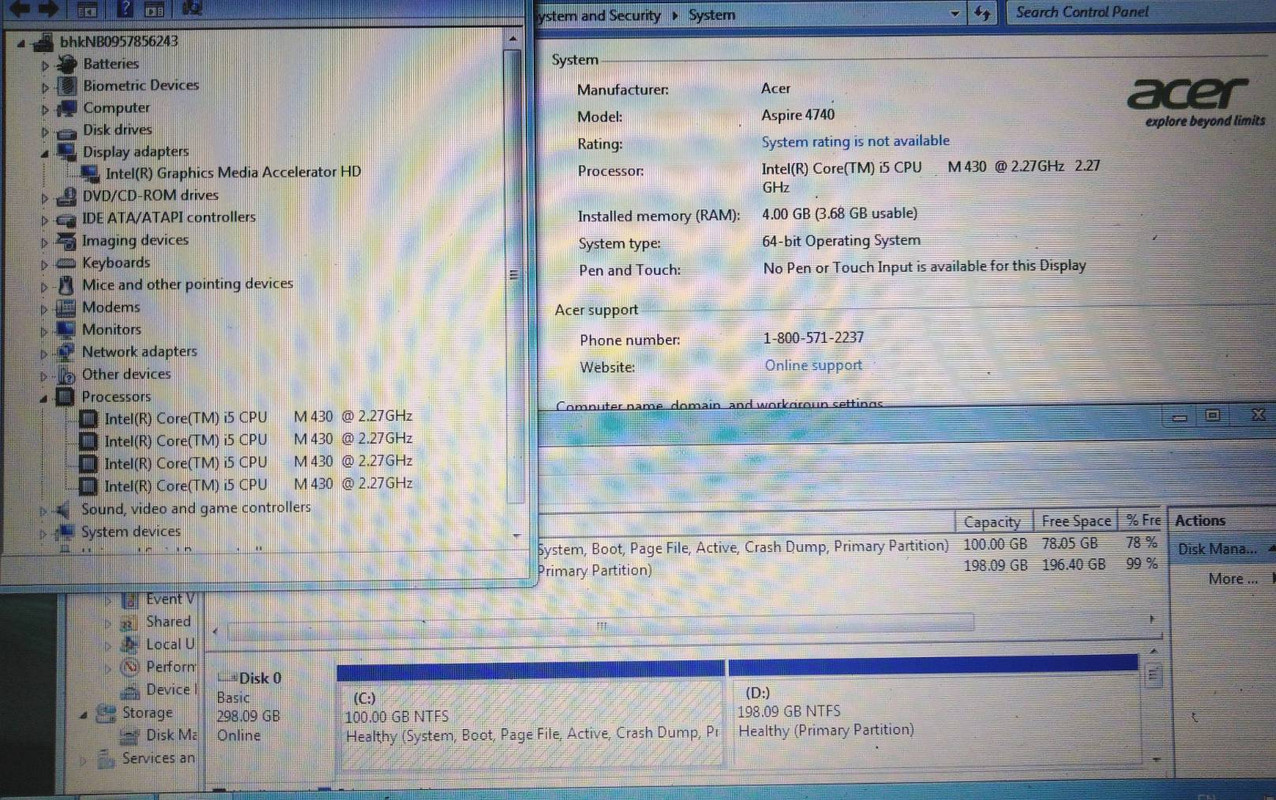
Task: Select the (C:) 100.00 GB NTFS partition
Action: pyautogui.click(x=531, y=724)
